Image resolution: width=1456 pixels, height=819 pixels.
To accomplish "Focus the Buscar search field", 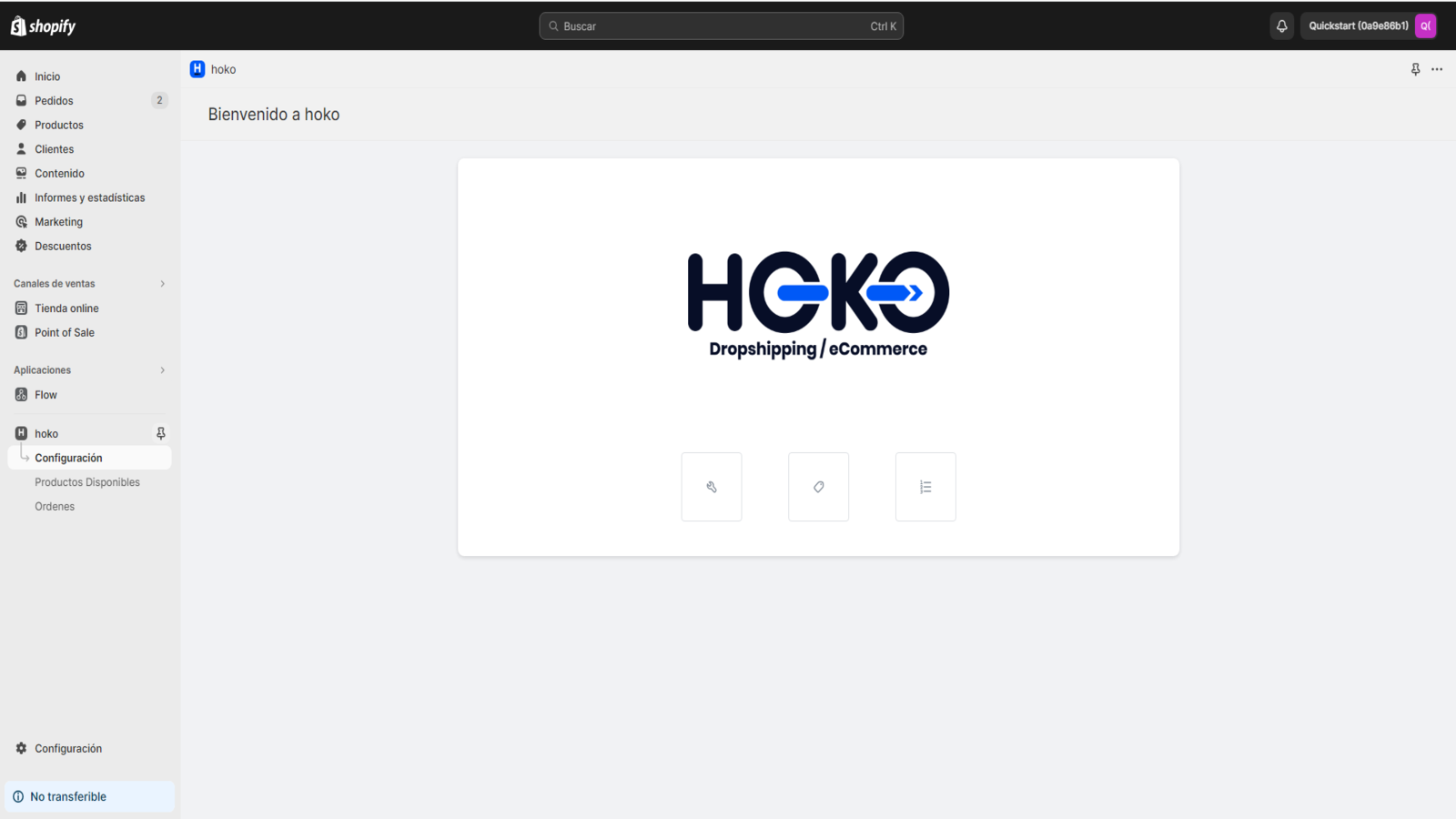I will coord(721,26).
